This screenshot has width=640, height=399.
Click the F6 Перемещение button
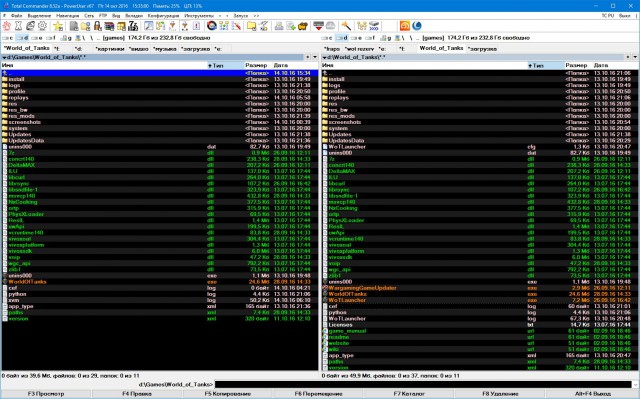coord(318,394)
